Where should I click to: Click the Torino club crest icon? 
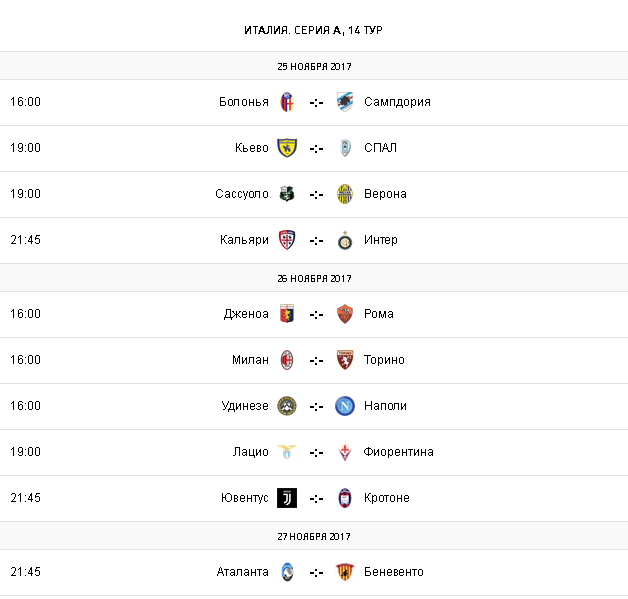(345, 360)
